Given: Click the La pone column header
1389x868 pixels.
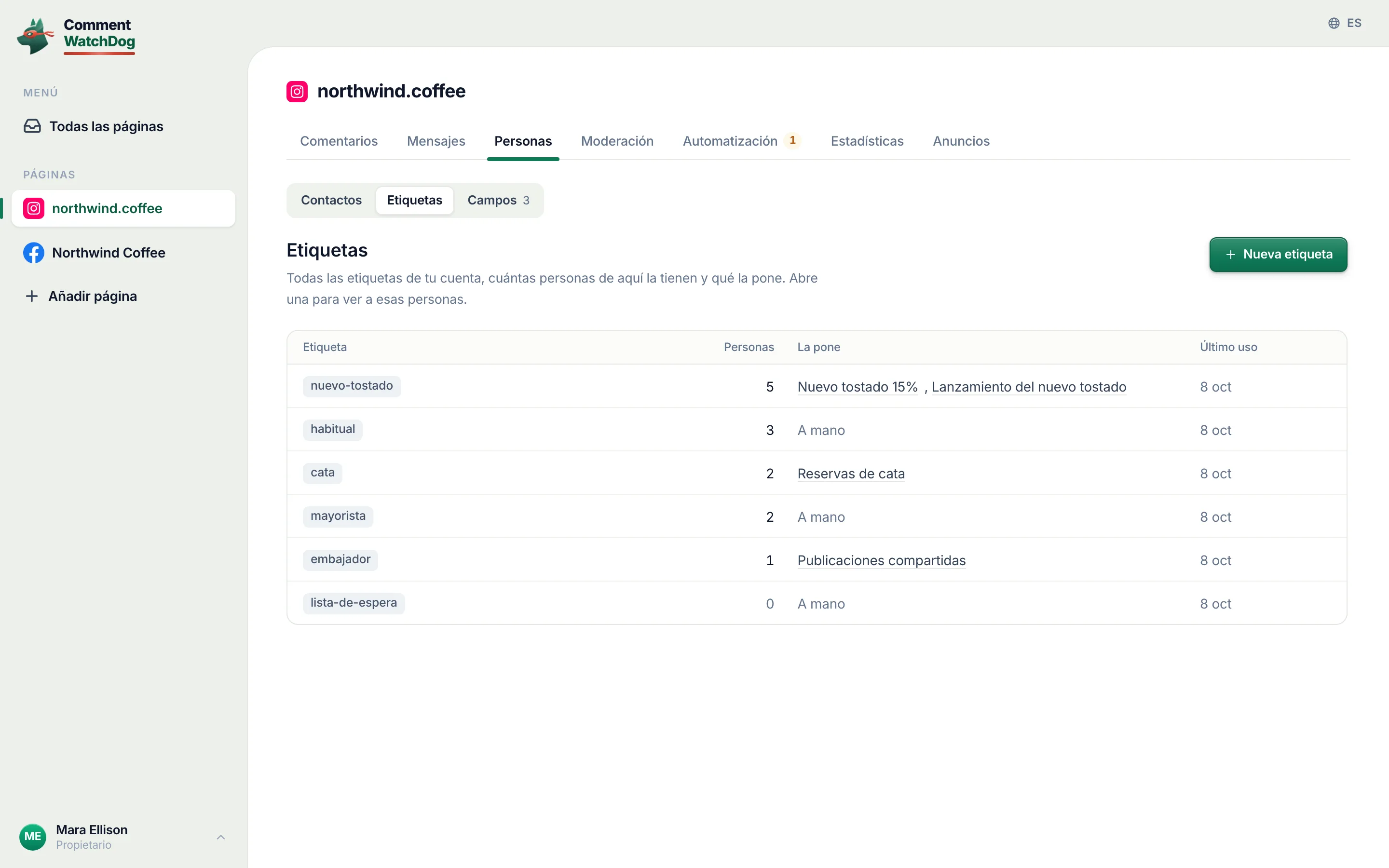Looking at the screenshot, I should point(818,347).
